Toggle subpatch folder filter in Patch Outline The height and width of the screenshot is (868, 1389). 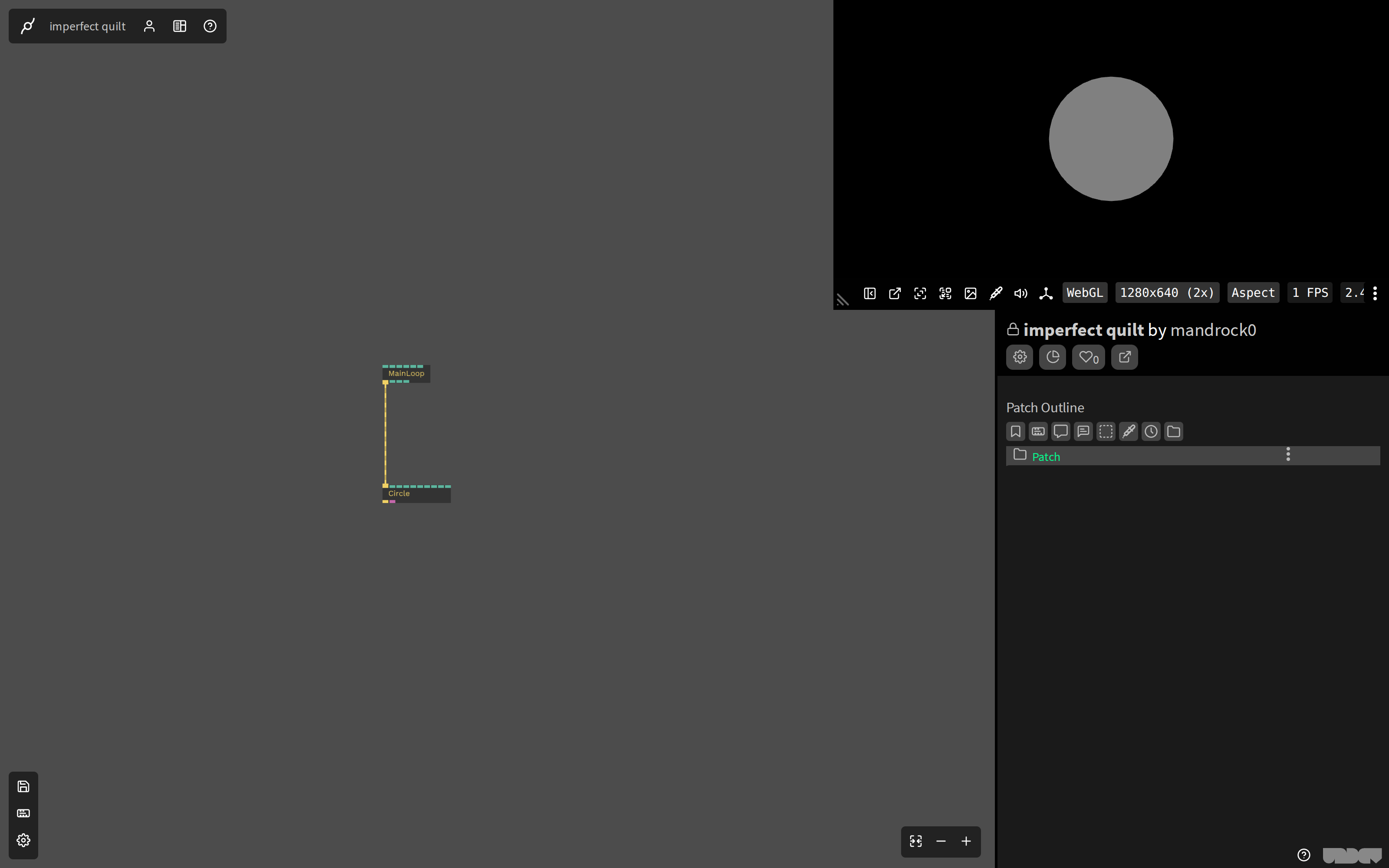[x=1174, y=431]
